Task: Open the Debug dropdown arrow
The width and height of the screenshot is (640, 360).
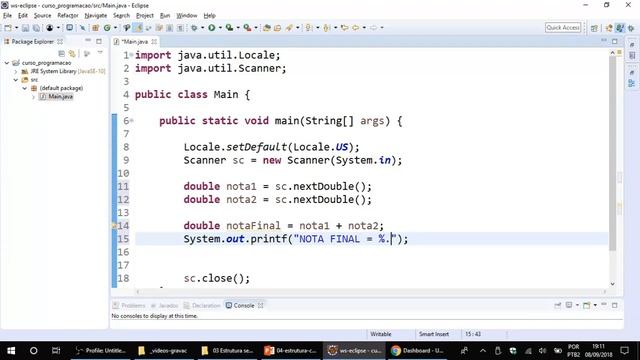Action: pyautogui.click(x=202, y=28)
